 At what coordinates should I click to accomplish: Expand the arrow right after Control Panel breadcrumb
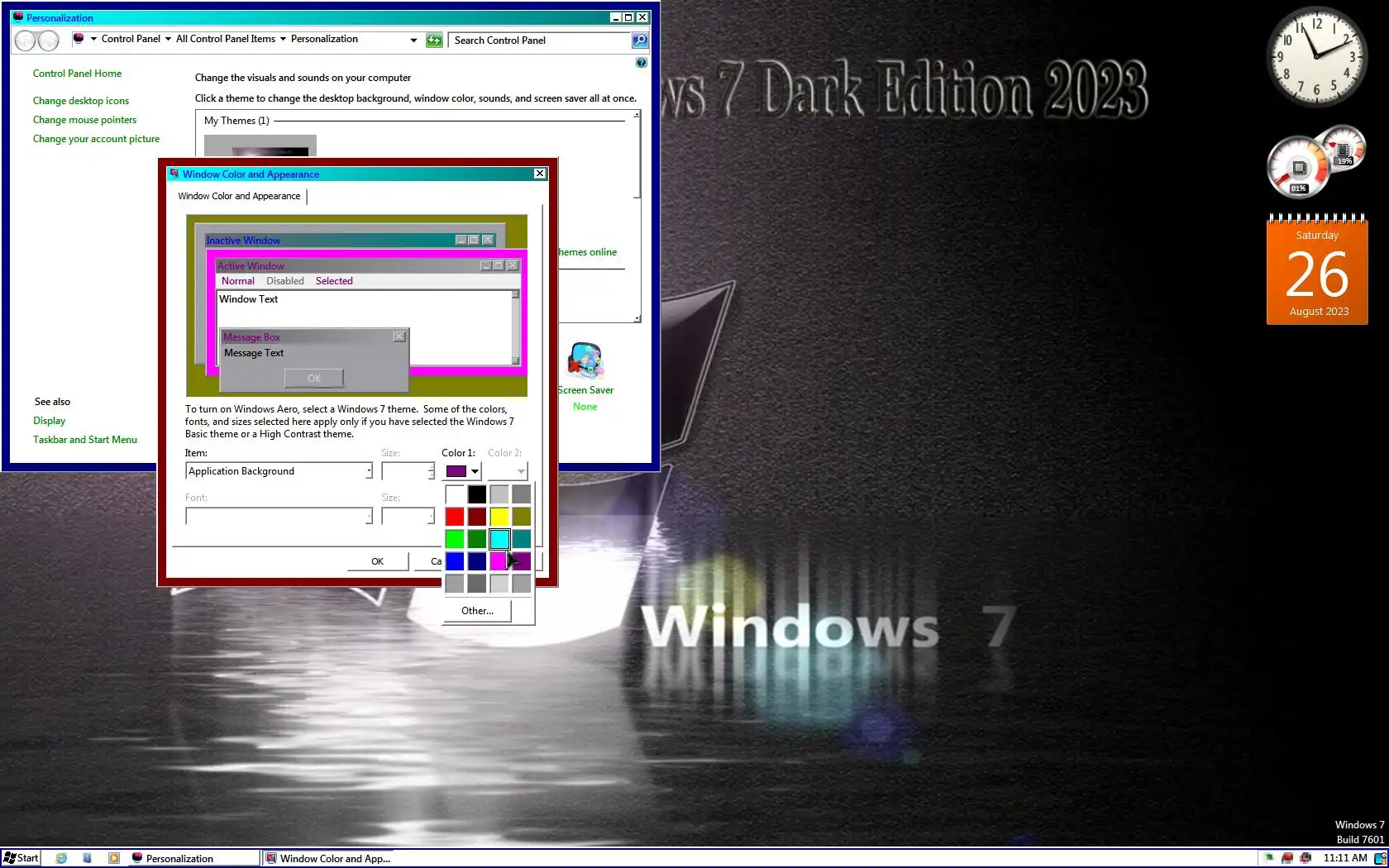click(x=168, y=39)
